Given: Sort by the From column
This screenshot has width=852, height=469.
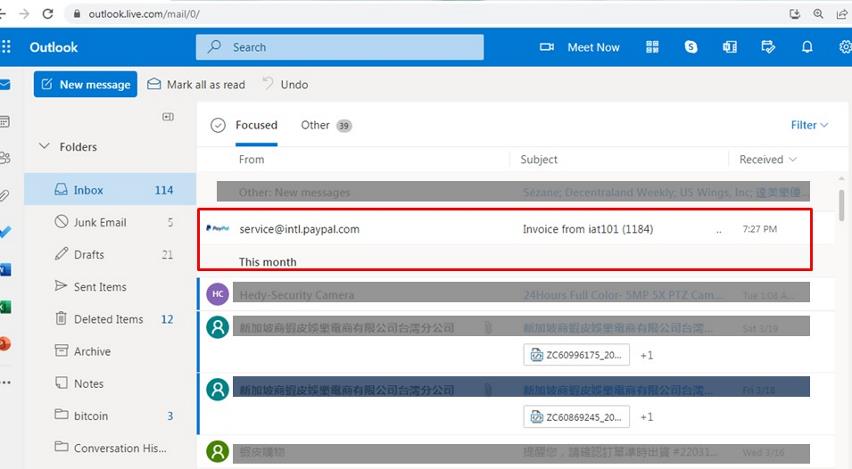Looking at the screenshot, I should coord(252,159).
